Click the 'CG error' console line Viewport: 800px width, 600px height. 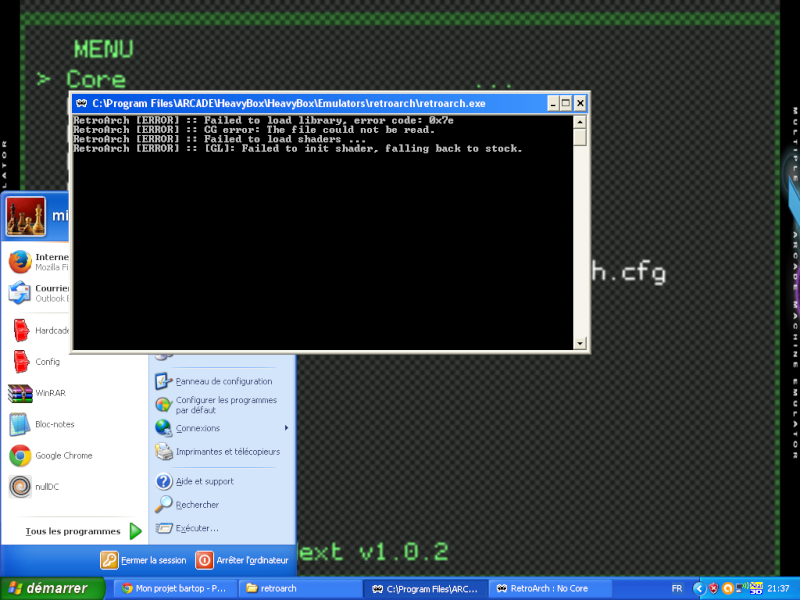tap(254, 130)
